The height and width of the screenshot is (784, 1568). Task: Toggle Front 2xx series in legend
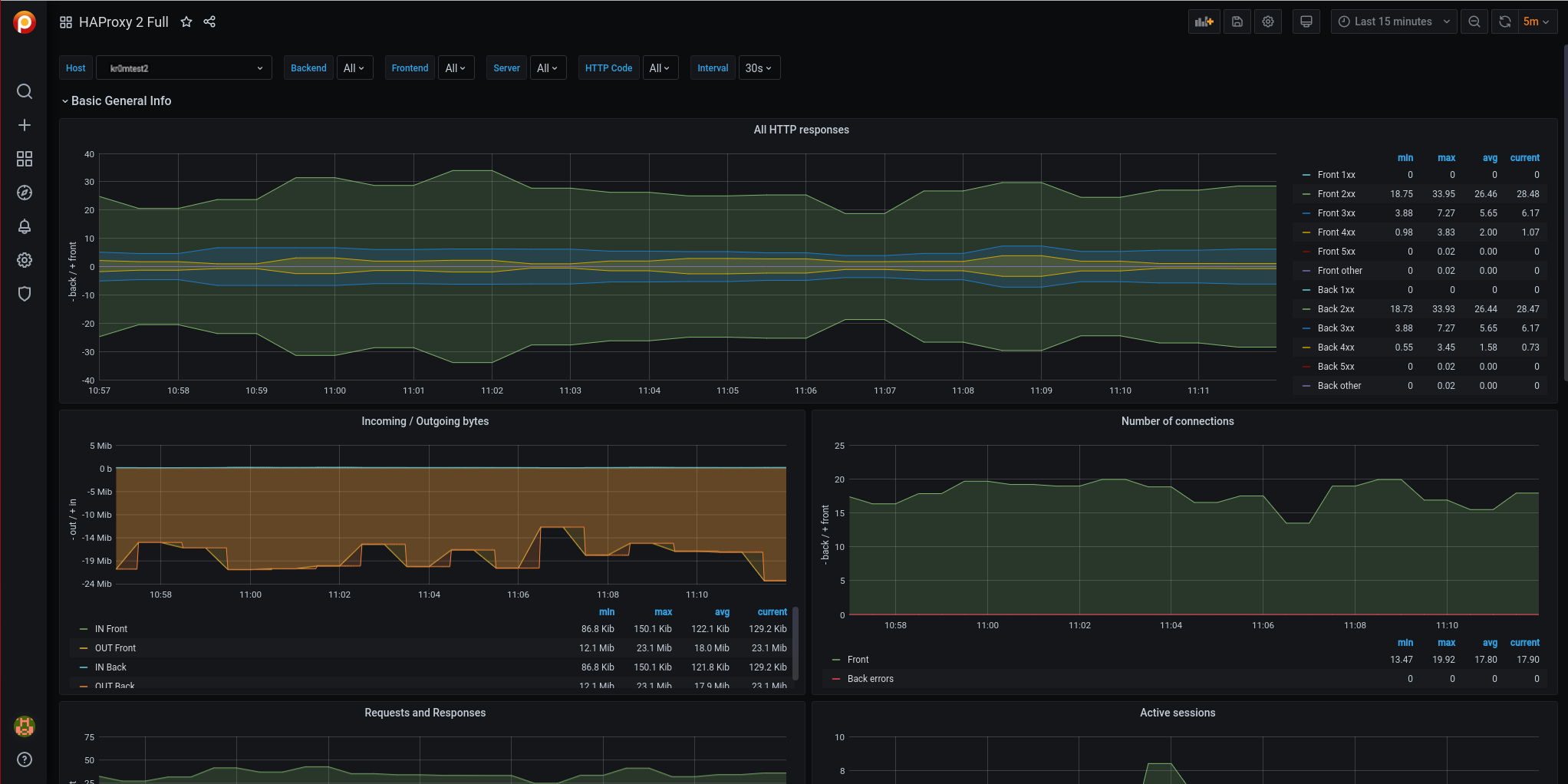pyautogui.click(x=1336, y=194)
